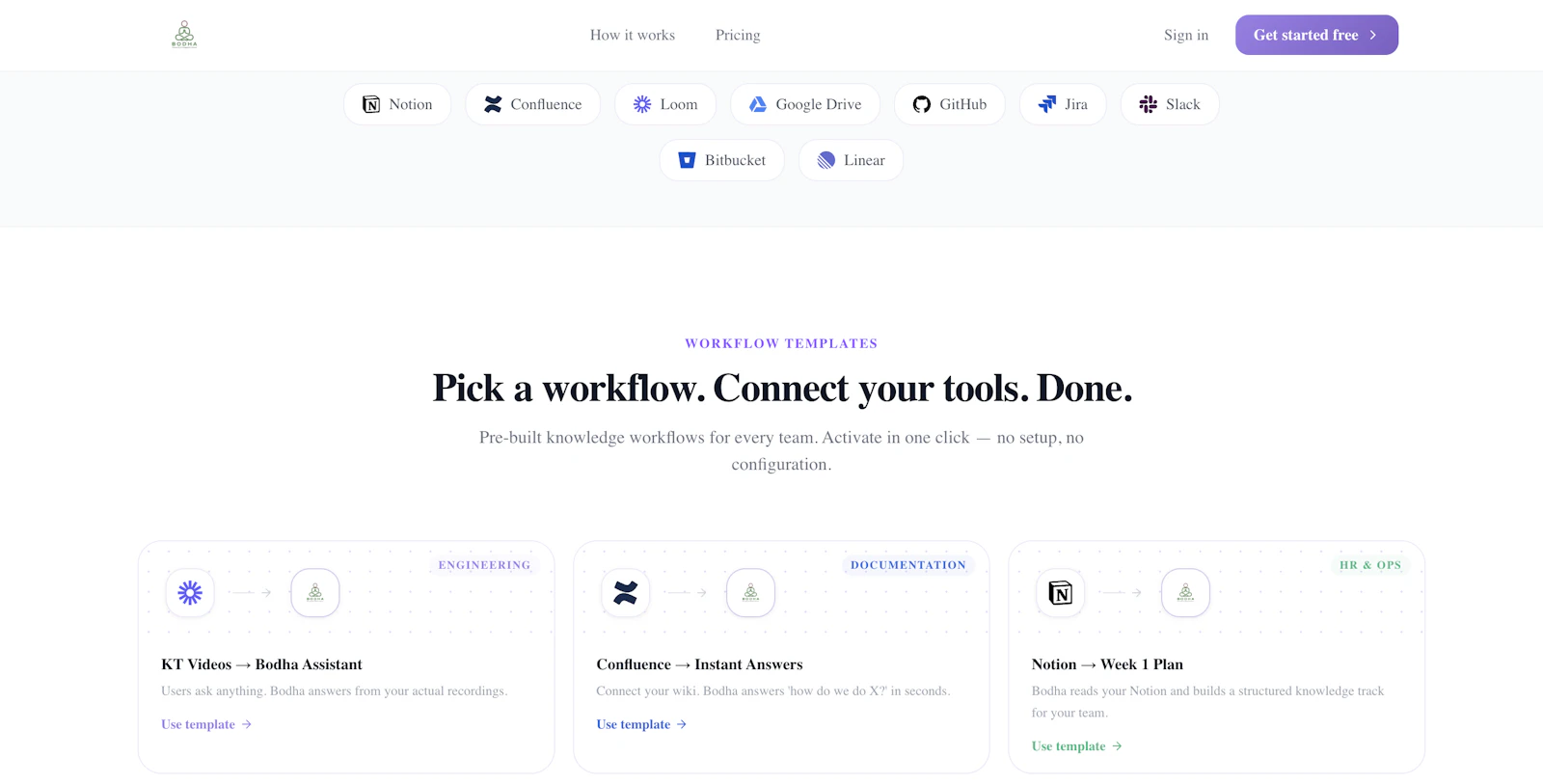The width and height of the screenshot is (1543, 784).
Task: Click the Google Drive triangle icon
Action: 758,104
